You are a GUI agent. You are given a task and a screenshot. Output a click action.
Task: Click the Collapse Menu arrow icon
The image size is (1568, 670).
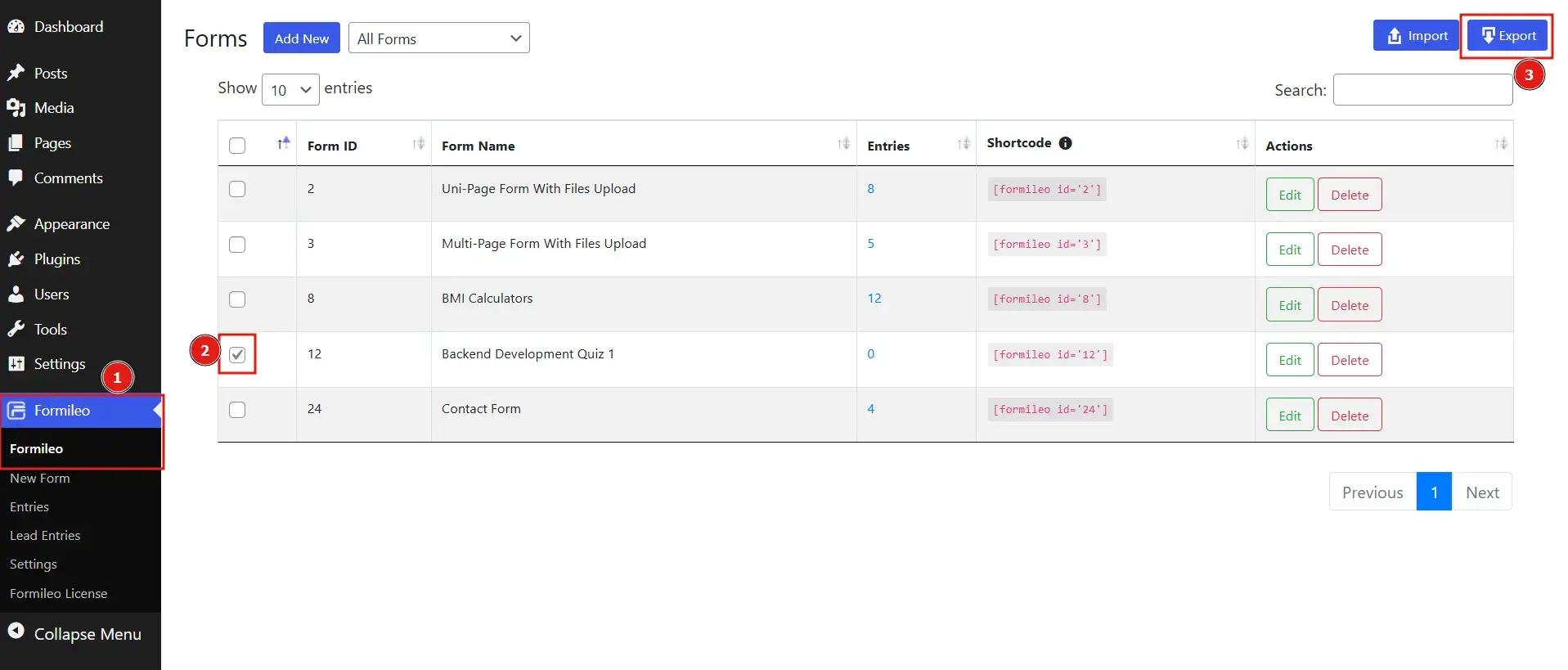point(16,631)
